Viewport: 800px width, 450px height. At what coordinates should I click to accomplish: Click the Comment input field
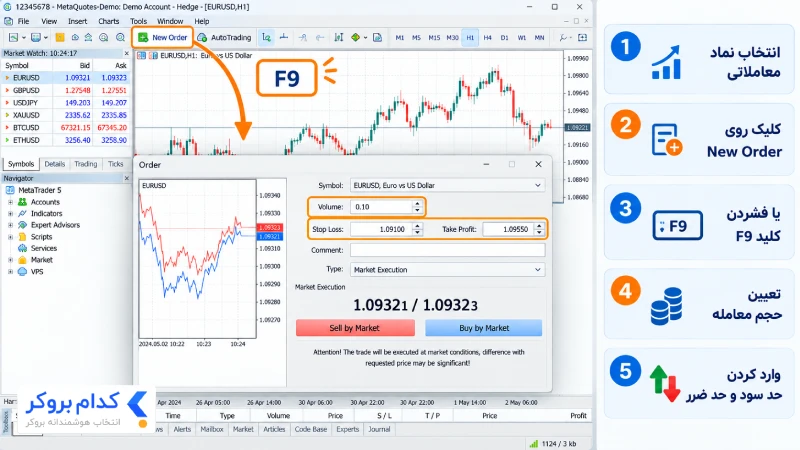tap(447, 250)
